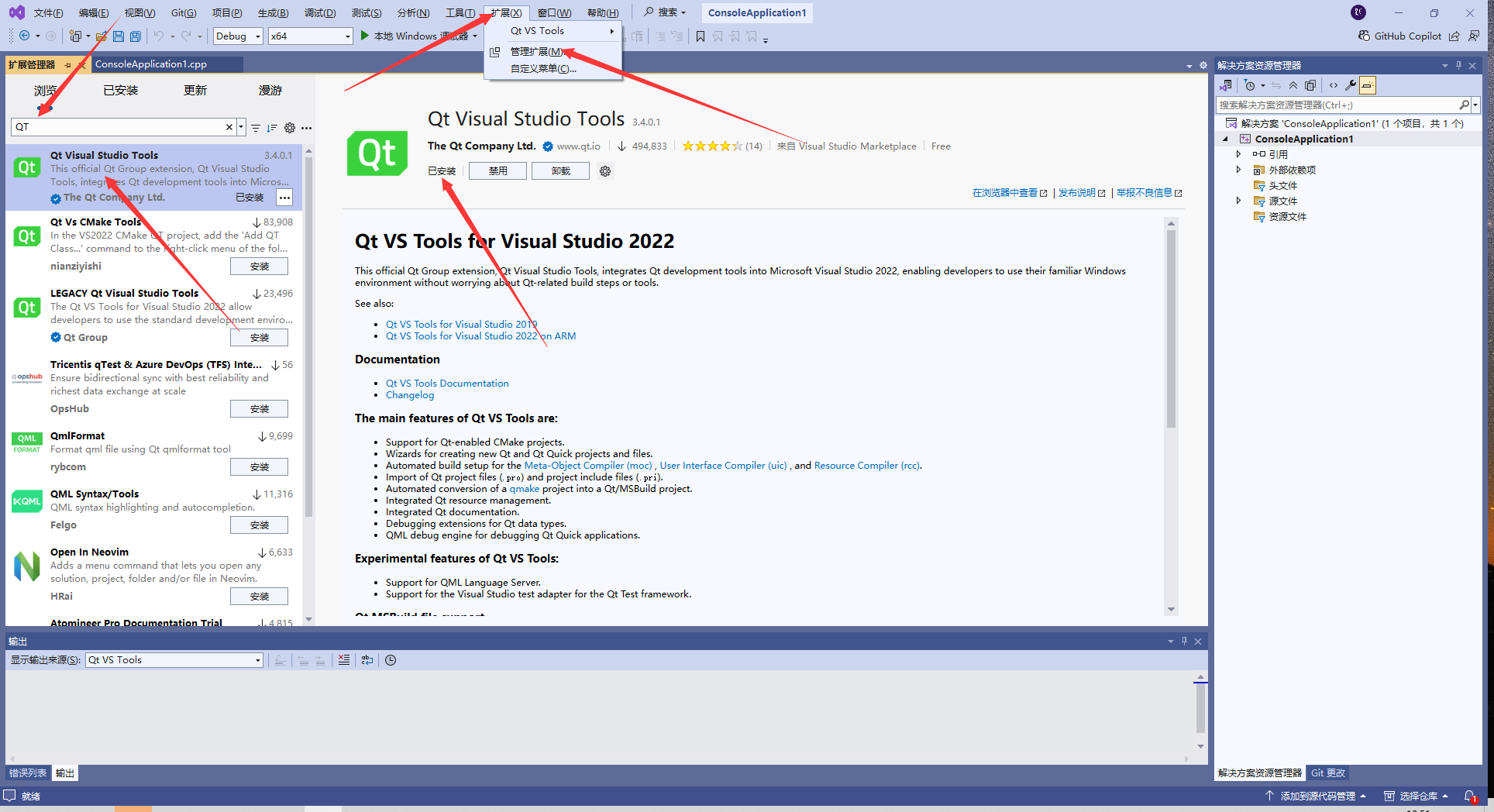Click Clear All icon in Output panel
The width and height of the screenshot is (1494, 812).
(x=344, y=660)
